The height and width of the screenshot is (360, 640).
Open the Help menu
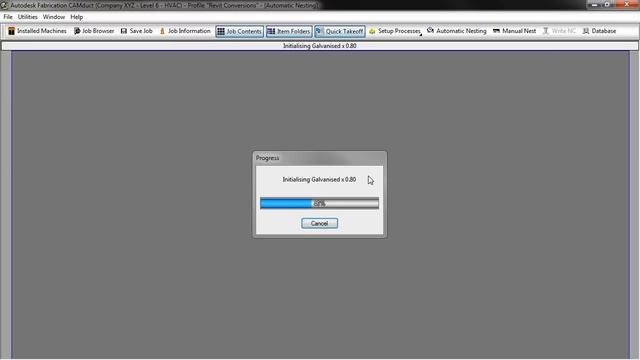[77, 17]
